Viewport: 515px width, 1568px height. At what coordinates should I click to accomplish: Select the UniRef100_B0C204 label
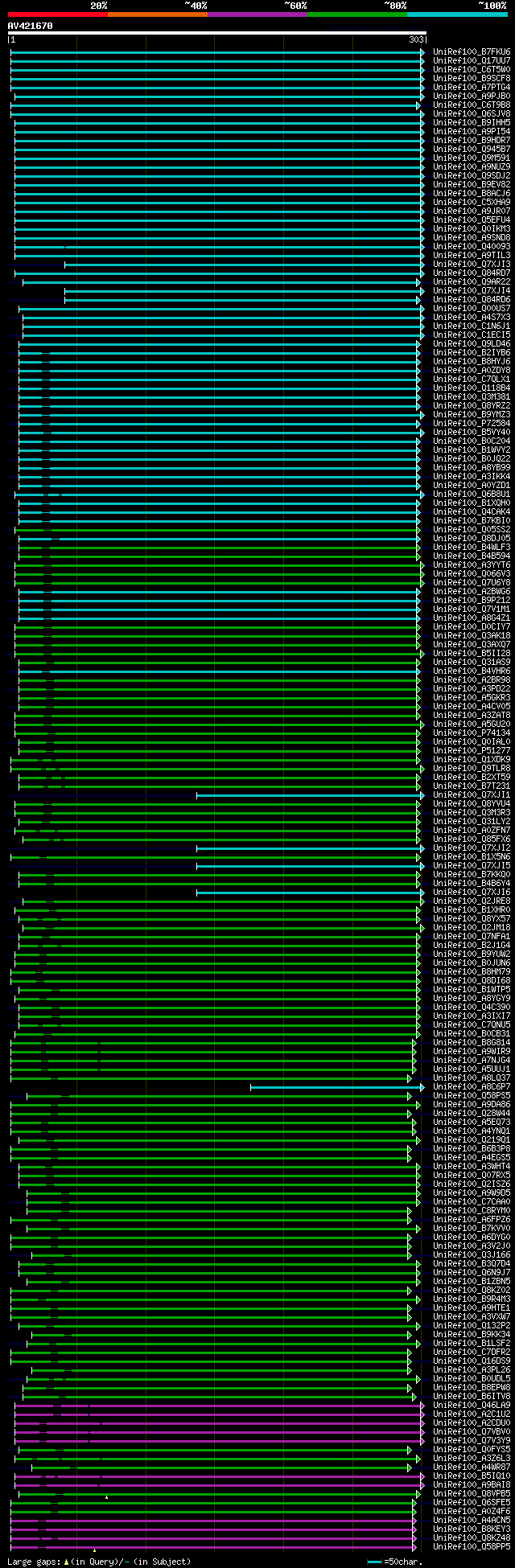[x=472, y=441]
